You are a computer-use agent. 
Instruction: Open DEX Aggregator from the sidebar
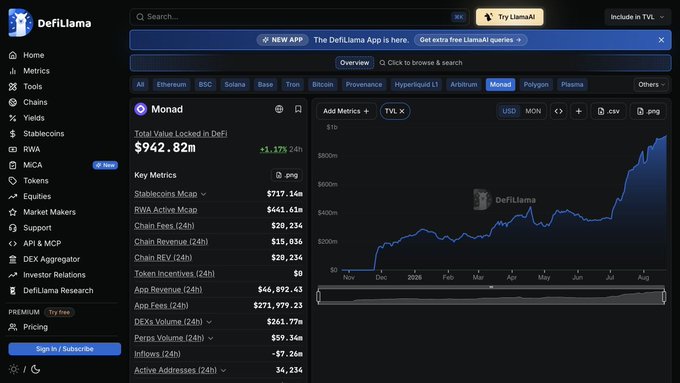point(51,259)
